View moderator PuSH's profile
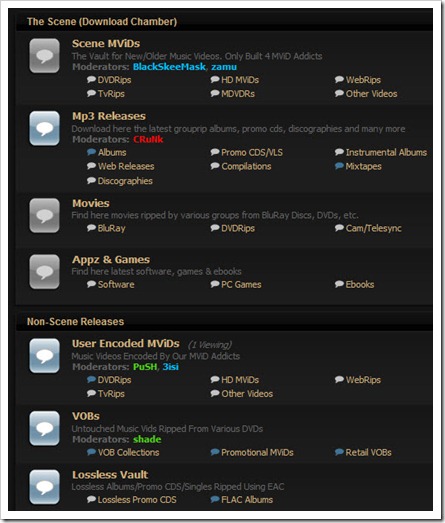Viewport: 445px width, 523px height. click(145, 367)
